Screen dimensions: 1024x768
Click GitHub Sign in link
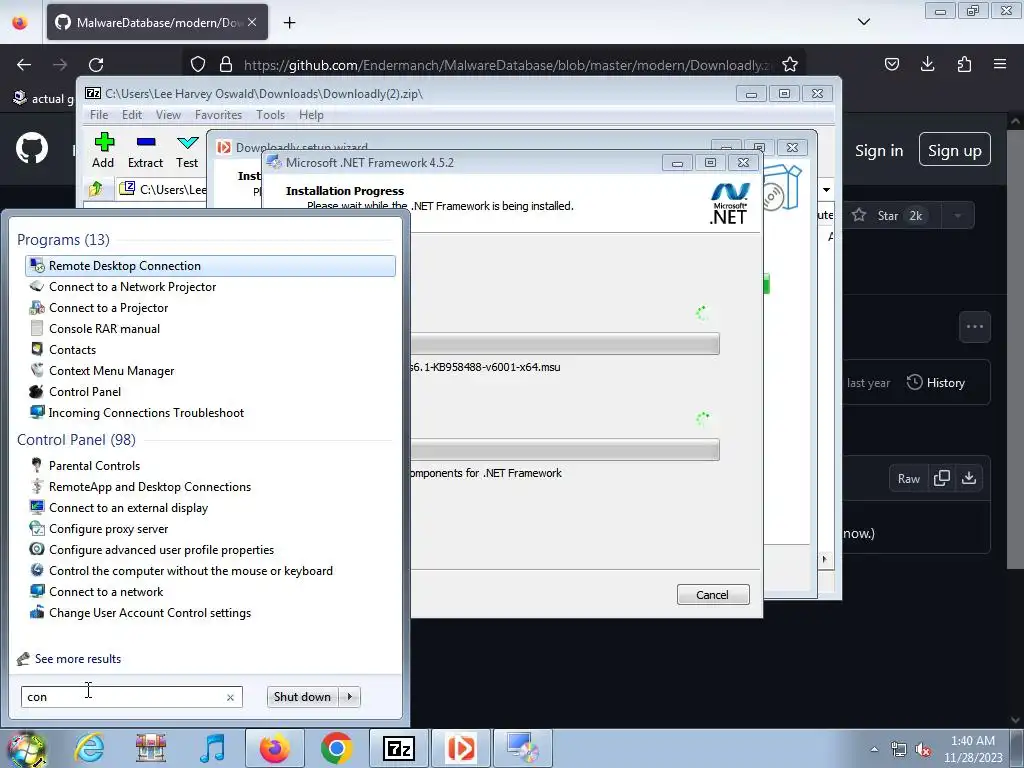click(879, 150)
